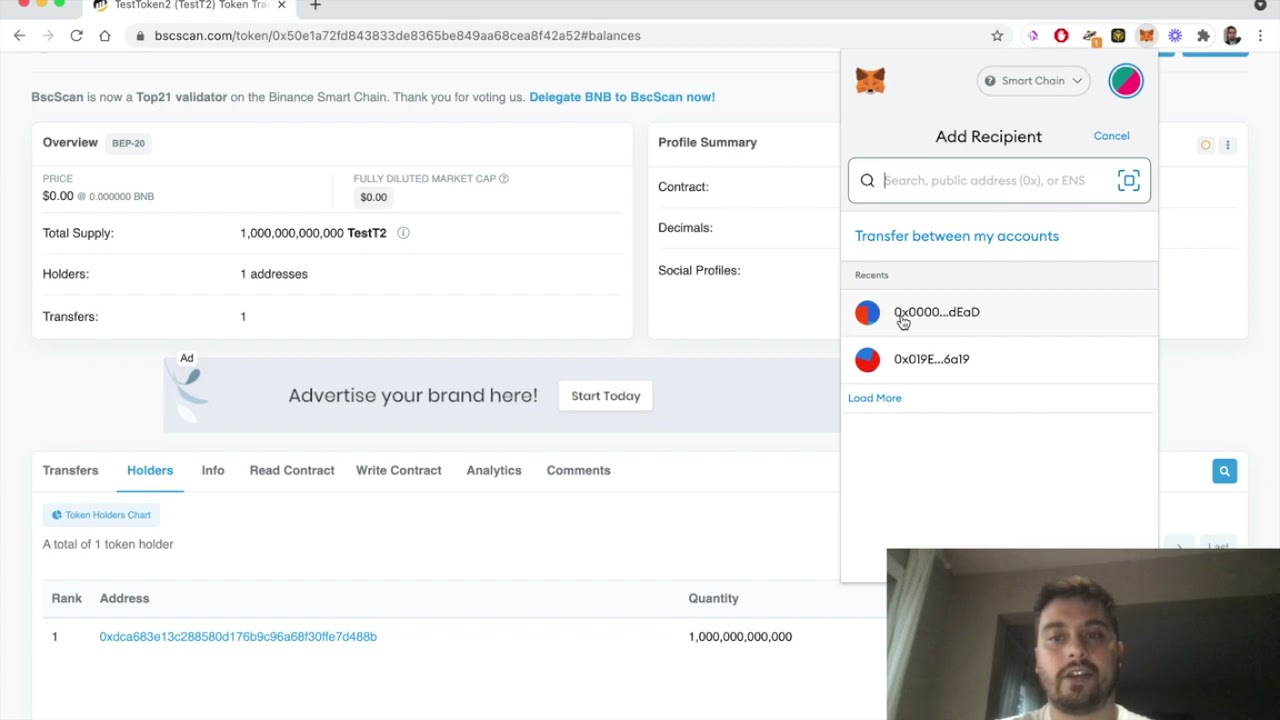The height and width of the screenshot is (720, 1280).
Task: Click Delegate BNB to BscScan now link
Action: [622, 97]
